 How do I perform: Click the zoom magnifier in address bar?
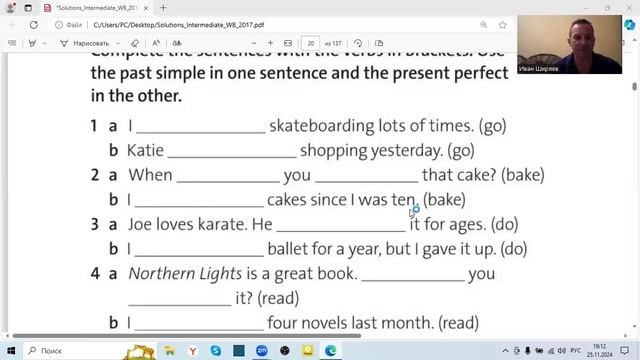(484, 25)
